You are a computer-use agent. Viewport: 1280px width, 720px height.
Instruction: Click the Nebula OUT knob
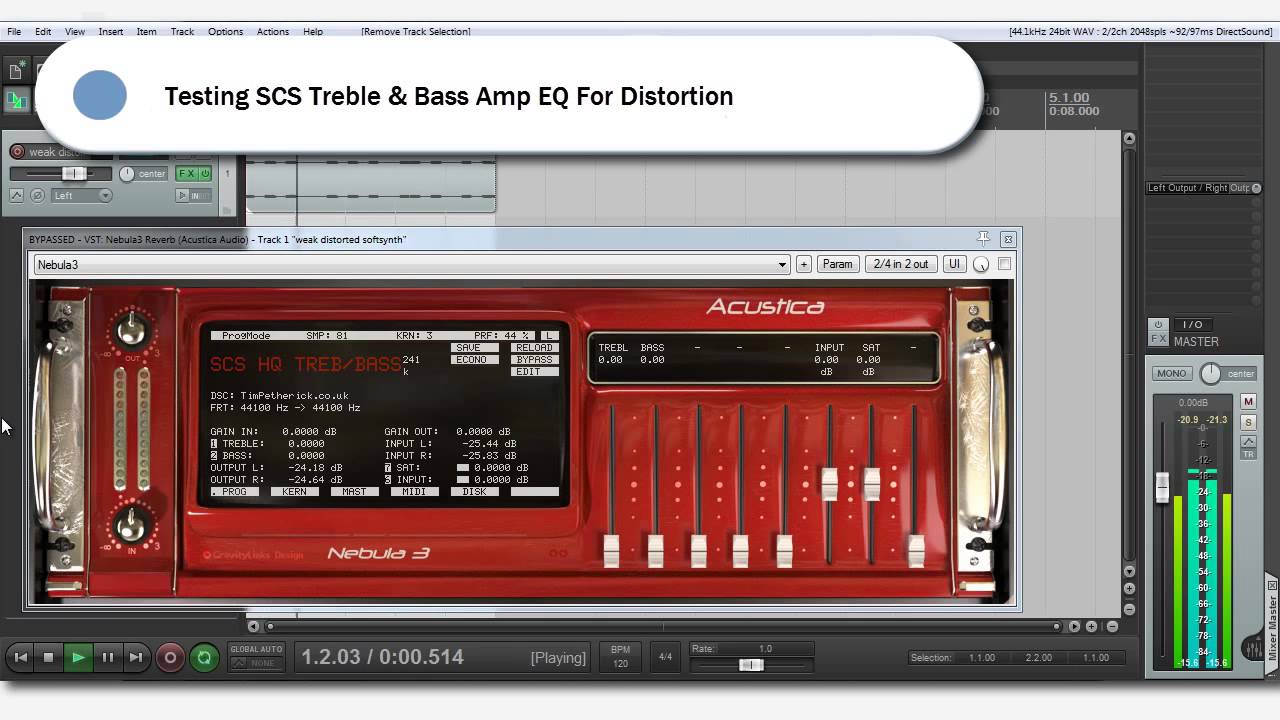tap(131, 329)
